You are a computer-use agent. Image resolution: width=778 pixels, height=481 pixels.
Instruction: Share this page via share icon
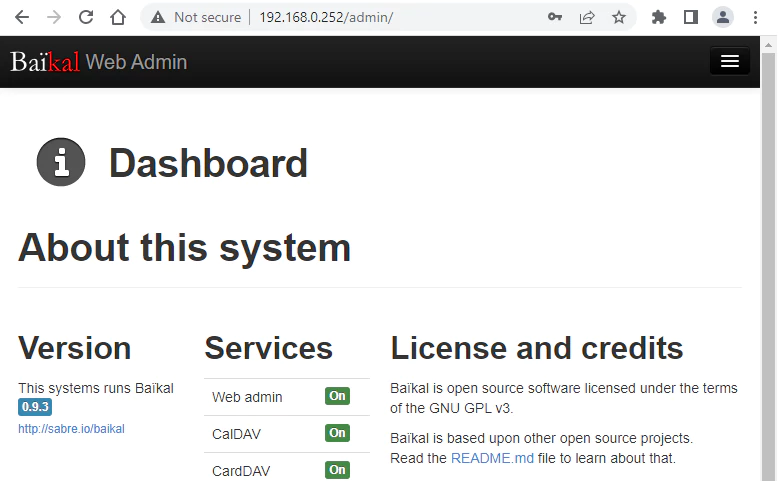pos(587,17)
